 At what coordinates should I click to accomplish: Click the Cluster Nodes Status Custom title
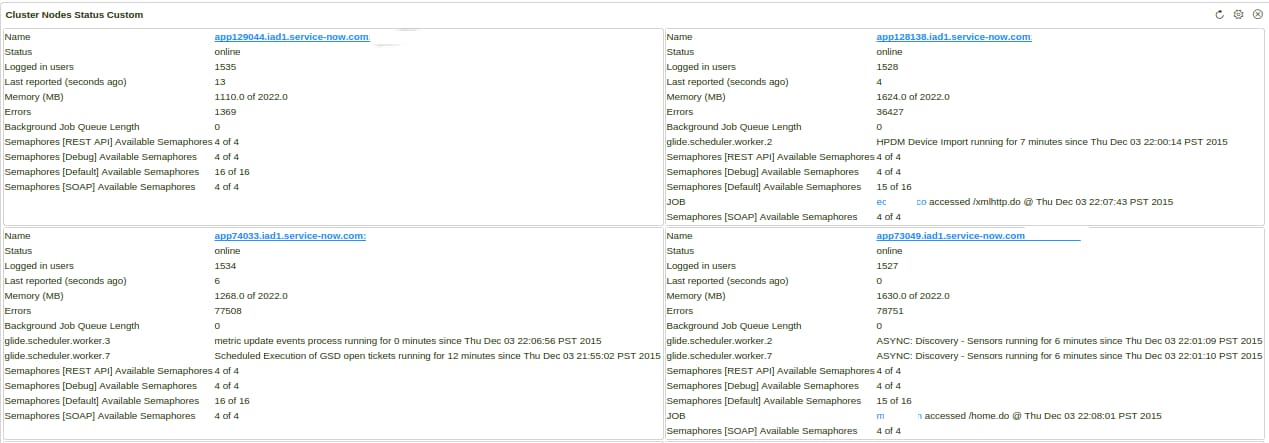tap(74, 15)
